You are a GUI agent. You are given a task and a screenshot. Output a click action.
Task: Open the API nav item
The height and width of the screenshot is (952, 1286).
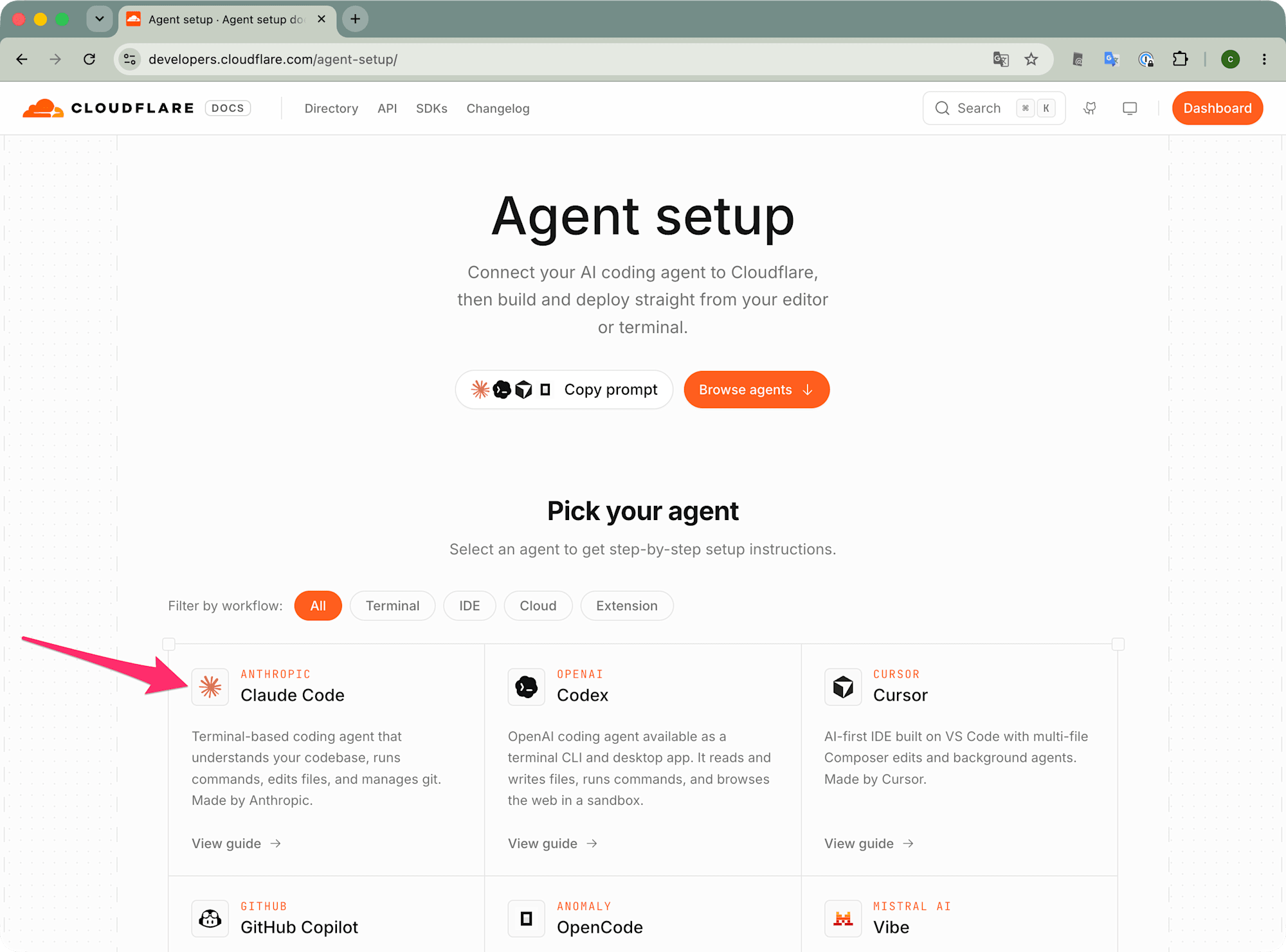(387, 109)
